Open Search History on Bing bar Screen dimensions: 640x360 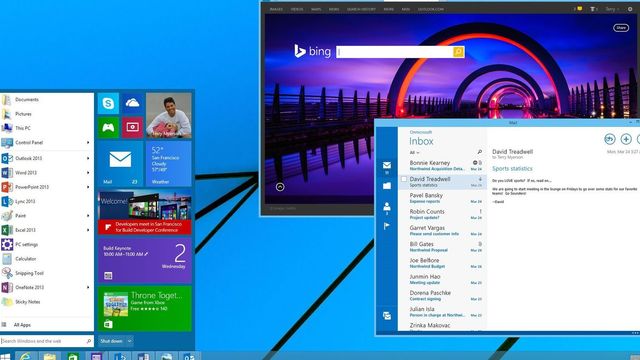click(361, 9)
